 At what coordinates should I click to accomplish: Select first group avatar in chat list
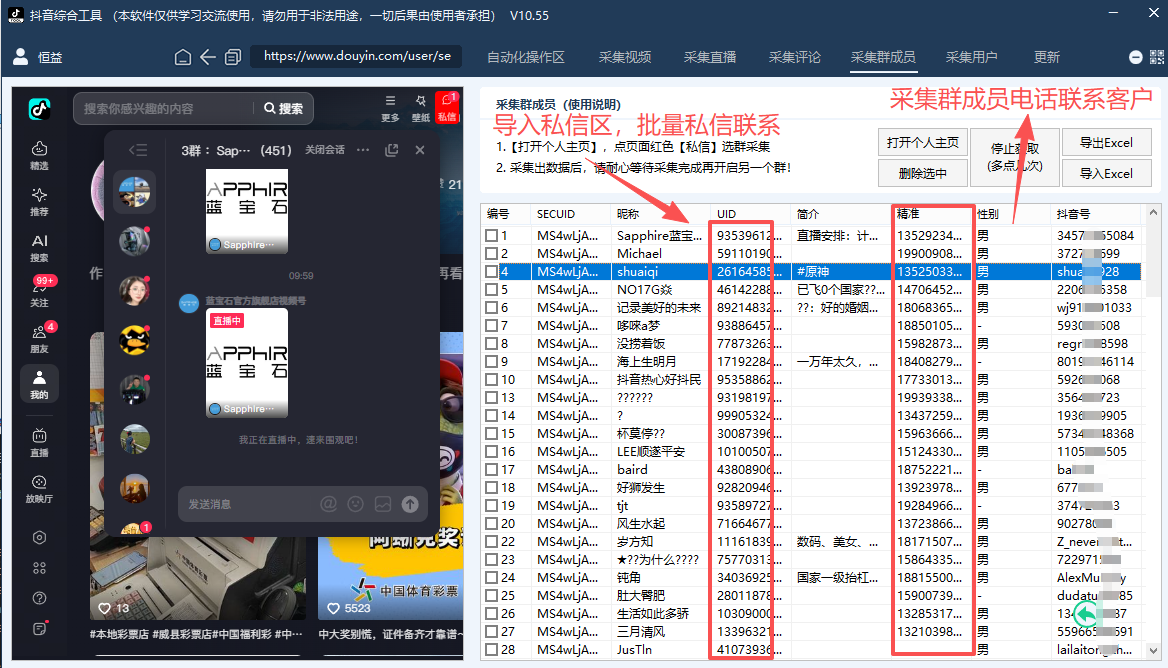click(135, 191)
